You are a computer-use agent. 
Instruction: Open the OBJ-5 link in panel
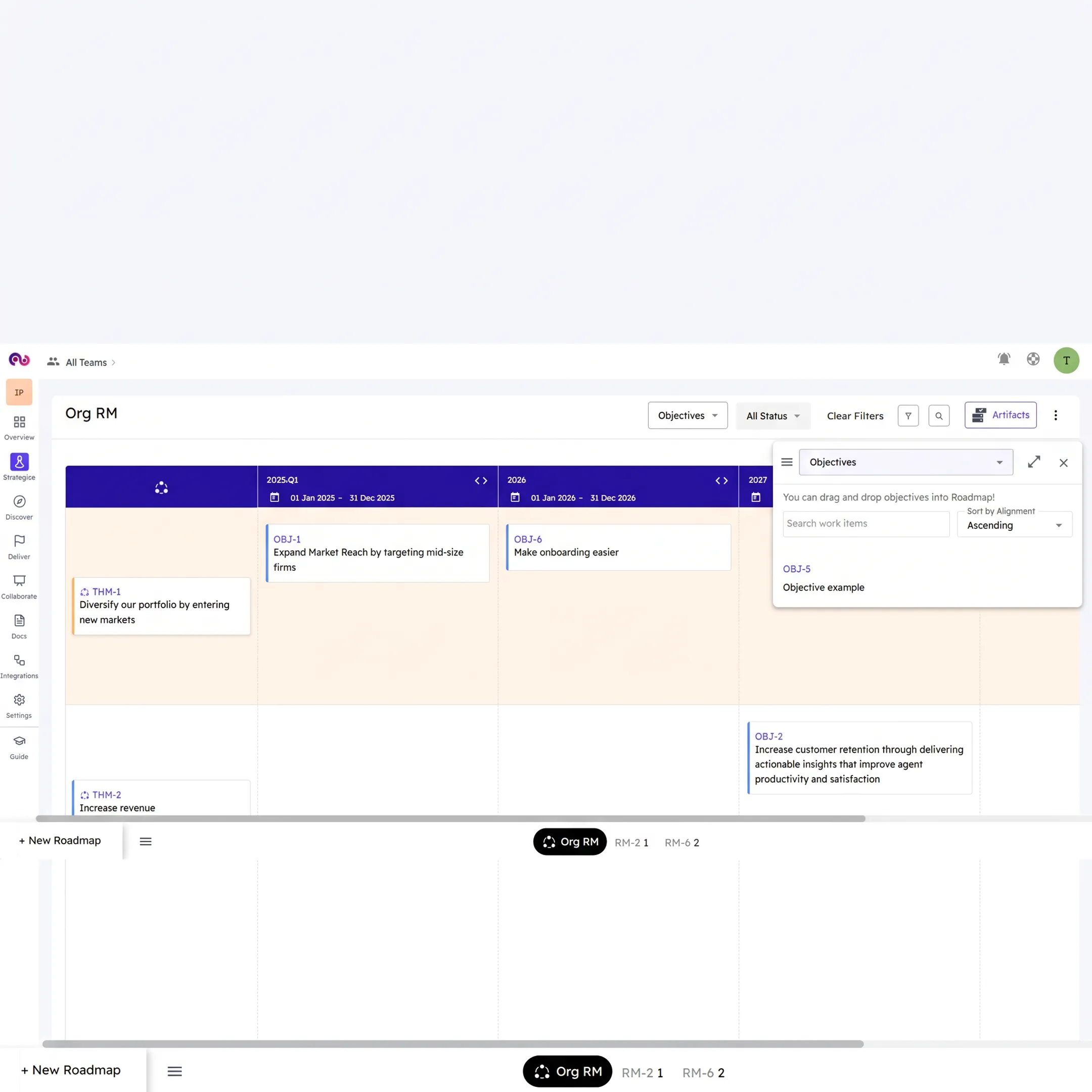pos(796,569)
